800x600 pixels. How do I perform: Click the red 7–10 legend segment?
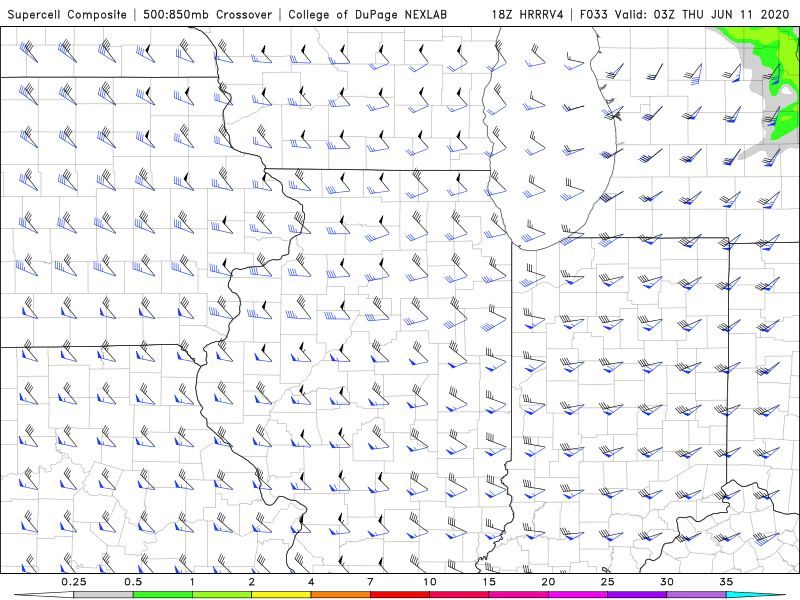[x=400, y=595]
